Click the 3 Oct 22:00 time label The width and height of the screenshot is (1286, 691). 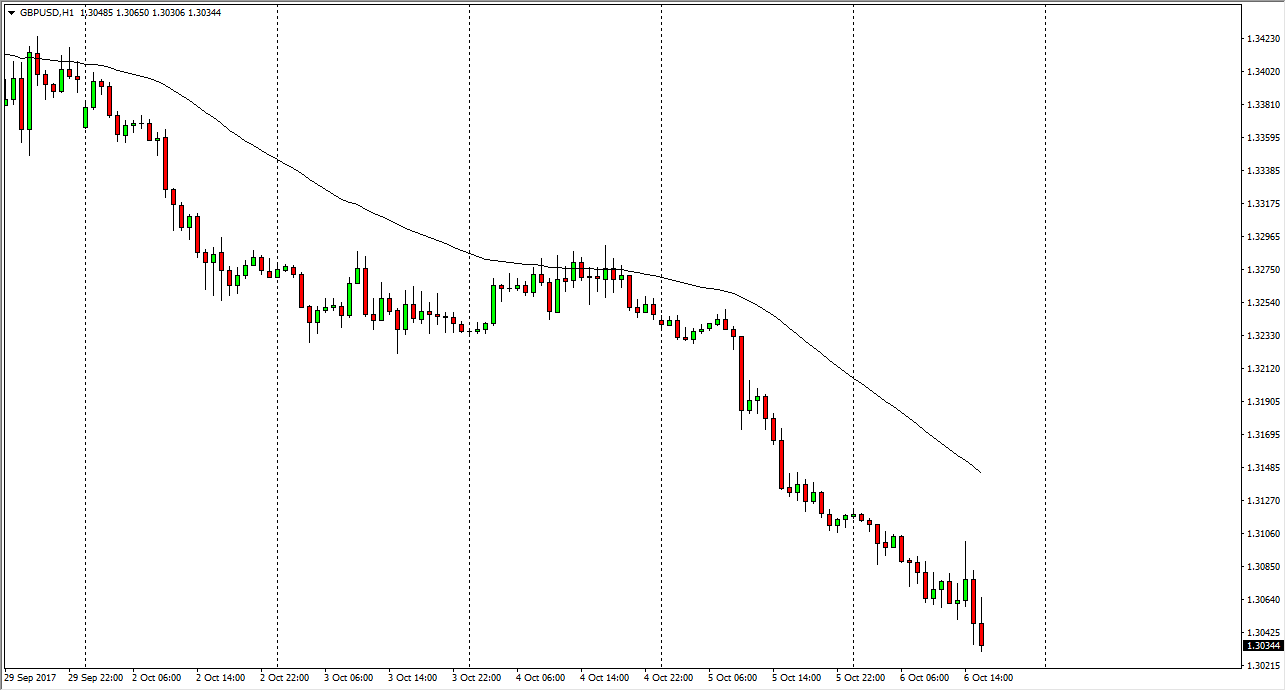point(476,678)
